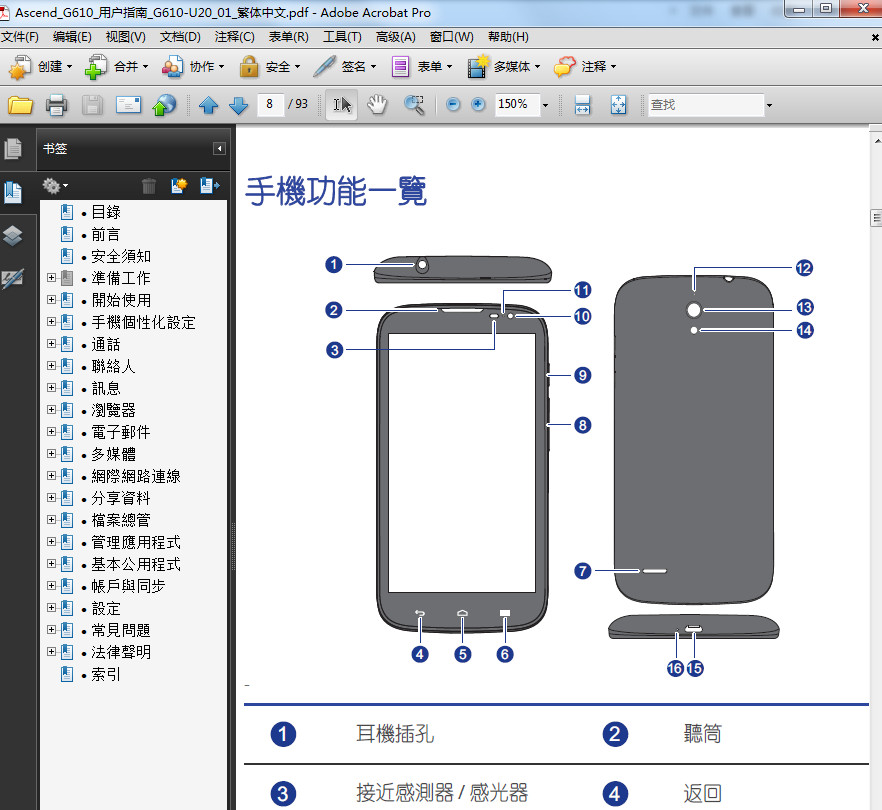
Task: Open the Layers panel icon
Action: coord(13,236)
